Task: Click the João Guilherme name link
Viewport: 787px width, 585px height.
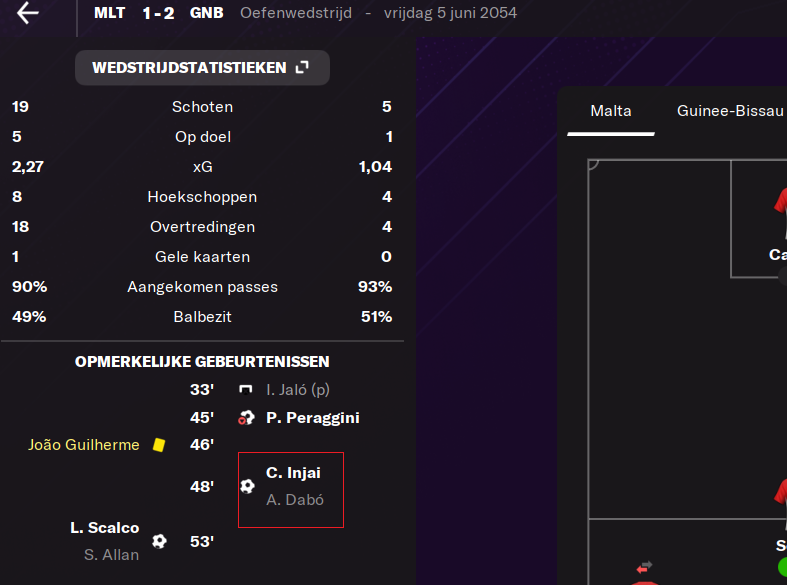Action: (x=84, y=445)
